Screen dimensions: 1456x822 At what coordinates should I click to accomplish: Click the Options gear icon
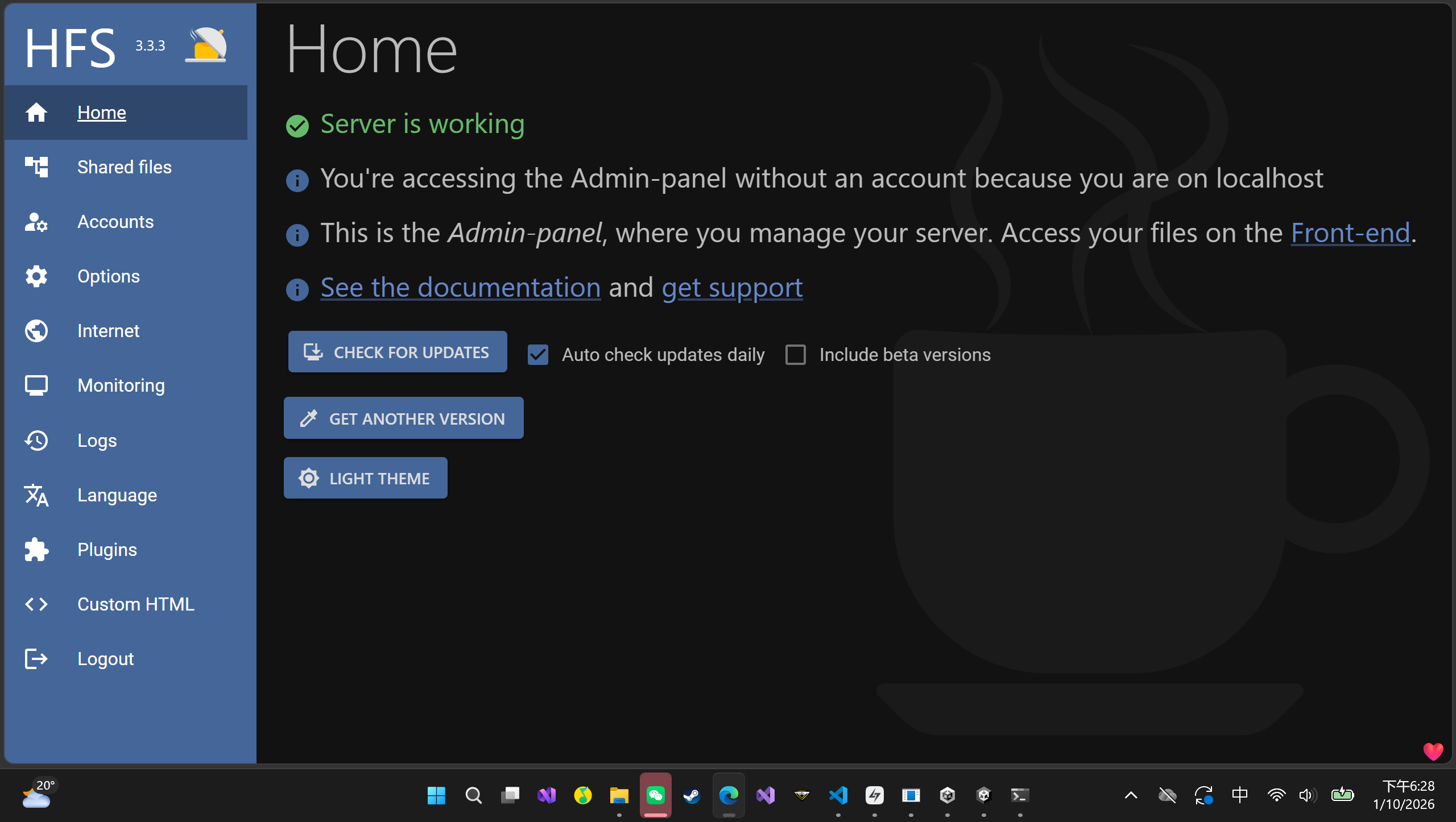pos(36,276)
